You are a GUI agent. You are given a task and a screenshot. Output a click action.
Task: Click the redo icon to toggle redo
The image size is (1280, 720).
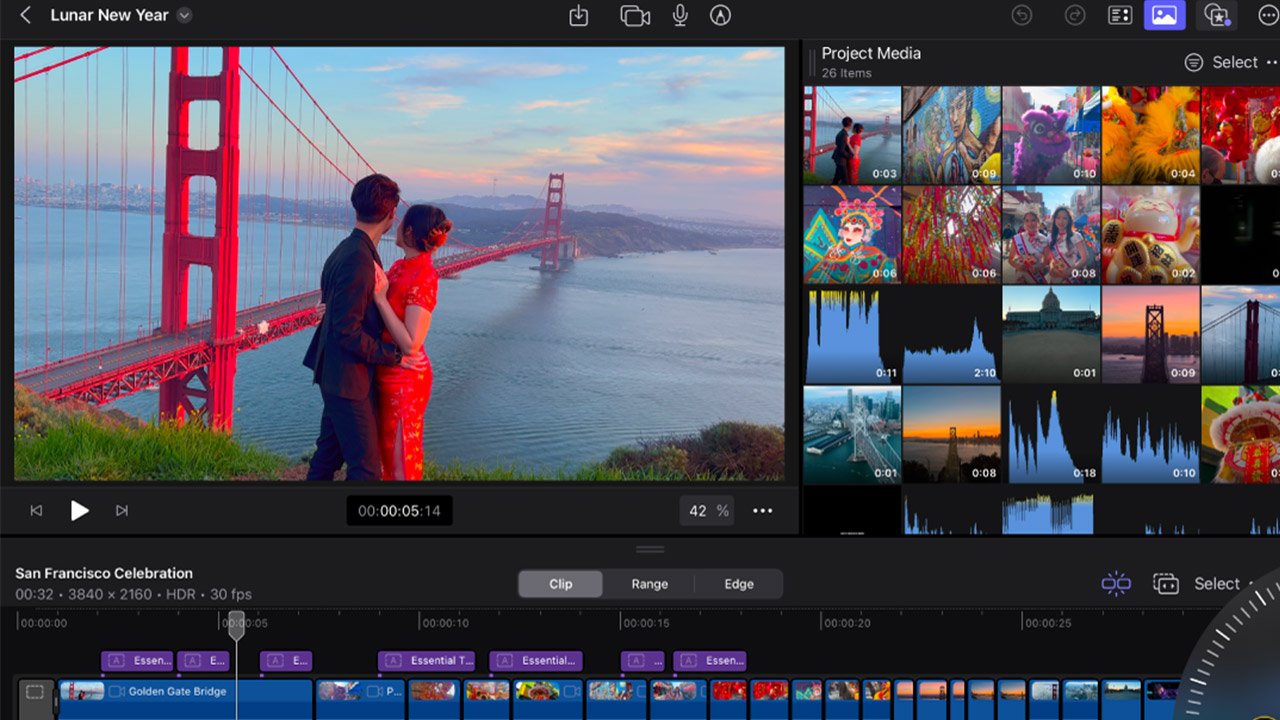pos(1075,15)
